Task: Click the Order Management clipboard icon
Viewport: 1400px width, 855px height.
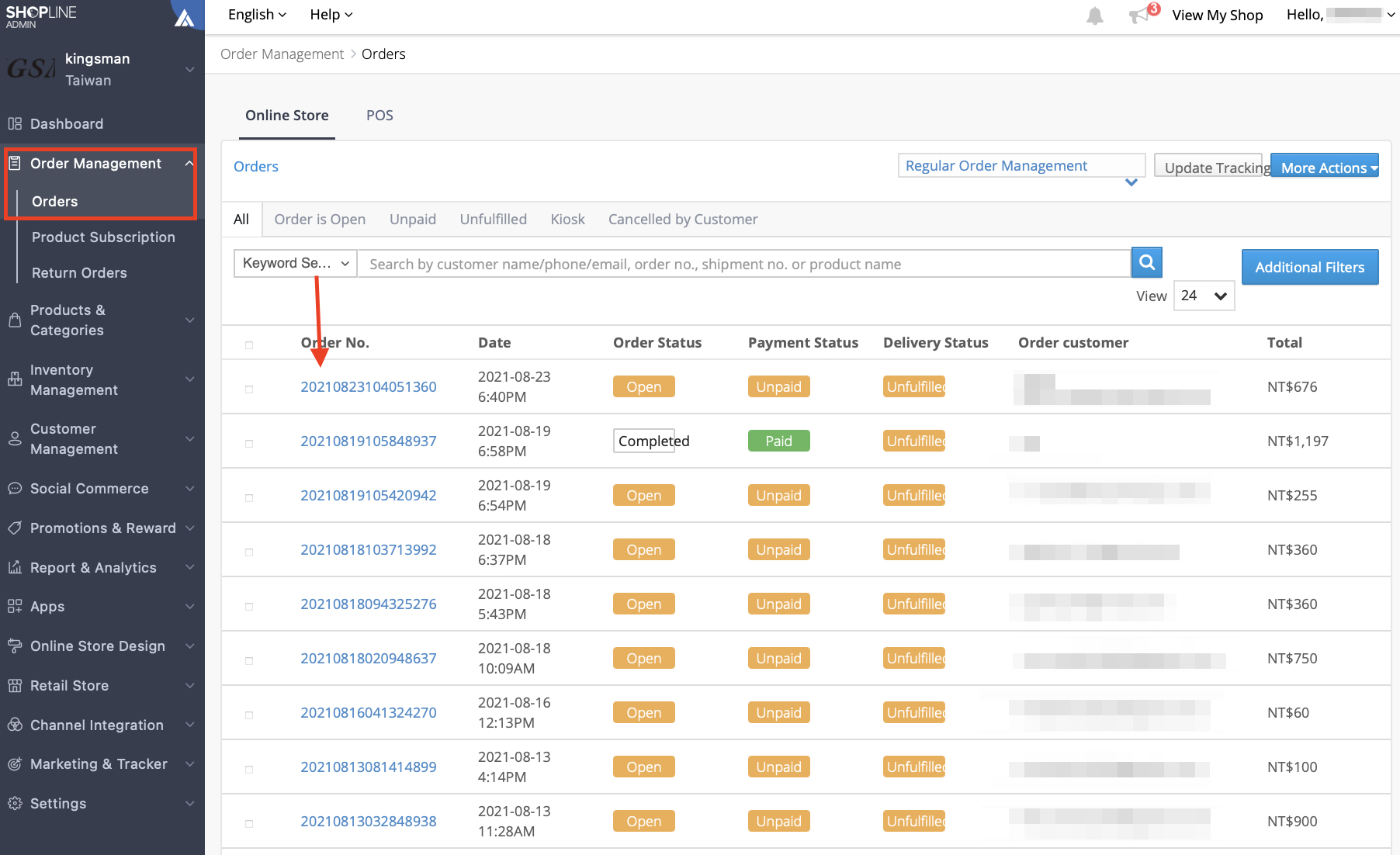Action: [x=15, y=163]
